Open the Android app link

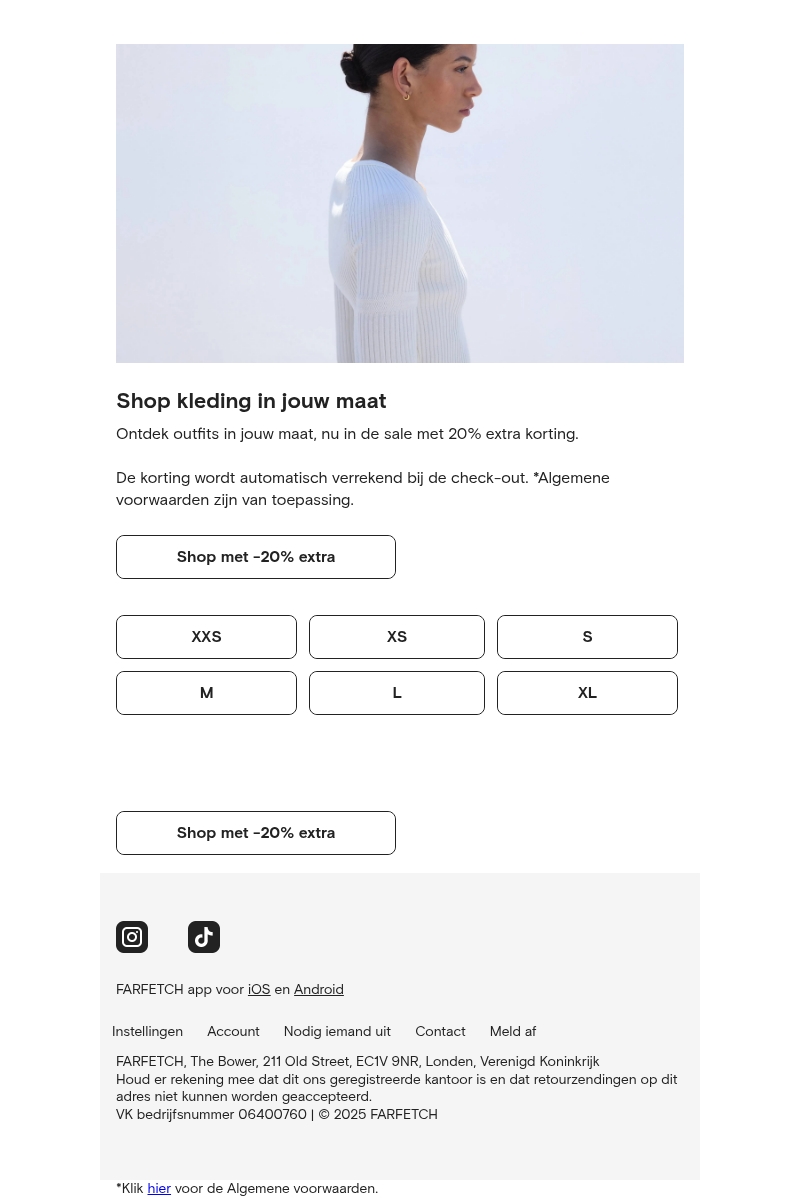318,989
